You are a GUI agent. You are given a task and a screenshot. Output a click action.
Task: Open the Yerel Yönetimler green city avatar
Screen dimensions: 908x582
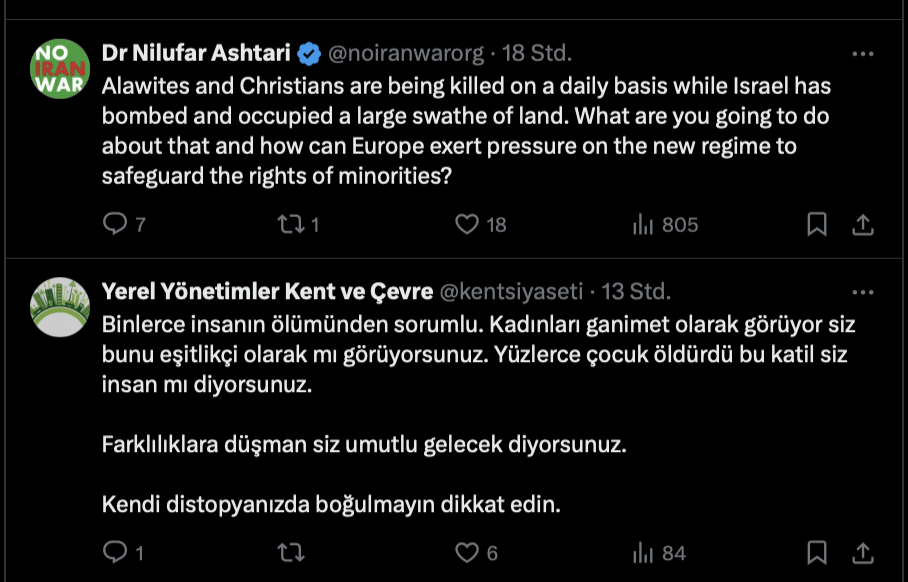[60, 306]
